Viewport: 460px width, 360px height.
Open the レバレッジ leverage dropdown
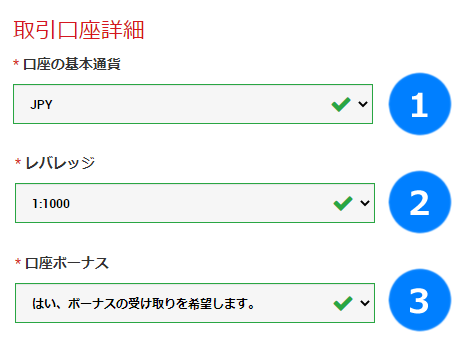coord(195,203)
